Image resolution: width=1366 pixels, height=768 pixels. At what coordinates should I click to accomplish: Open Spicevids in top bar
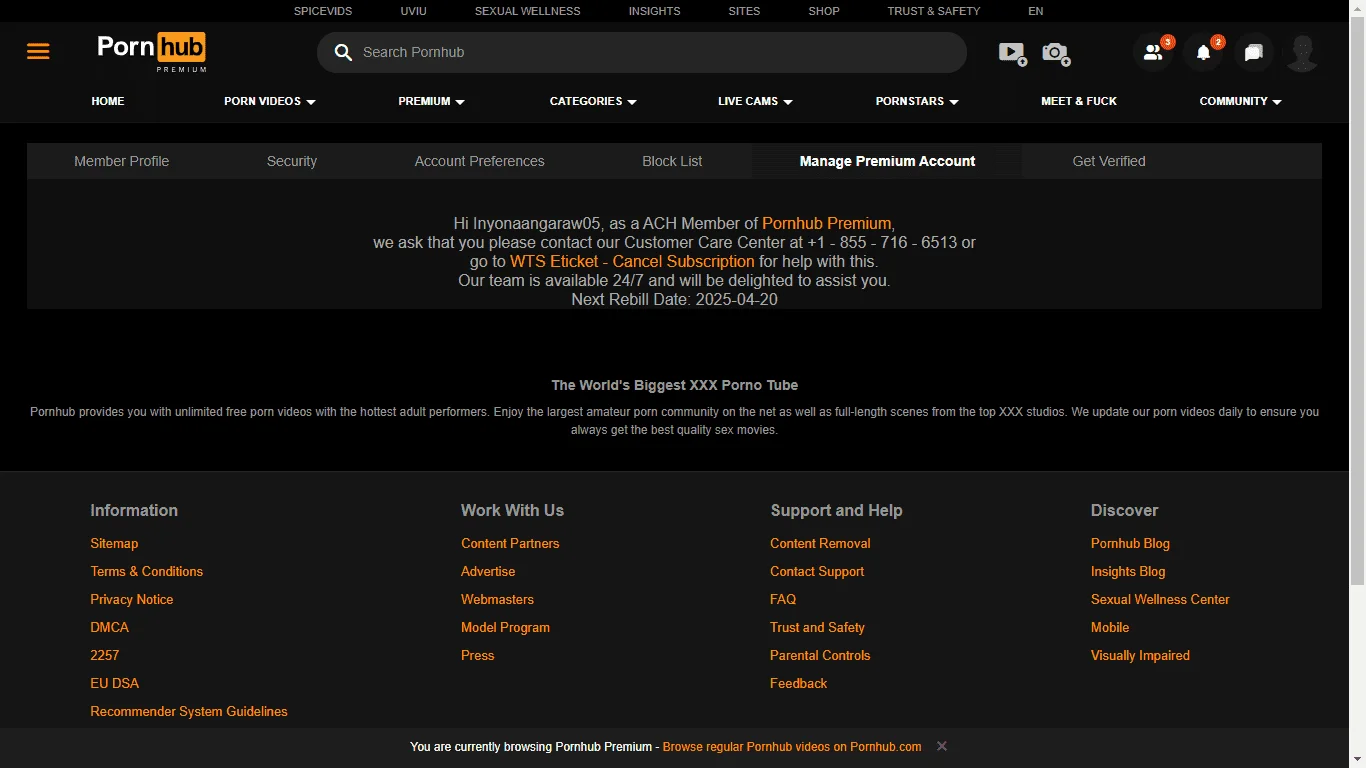[323, 11]
